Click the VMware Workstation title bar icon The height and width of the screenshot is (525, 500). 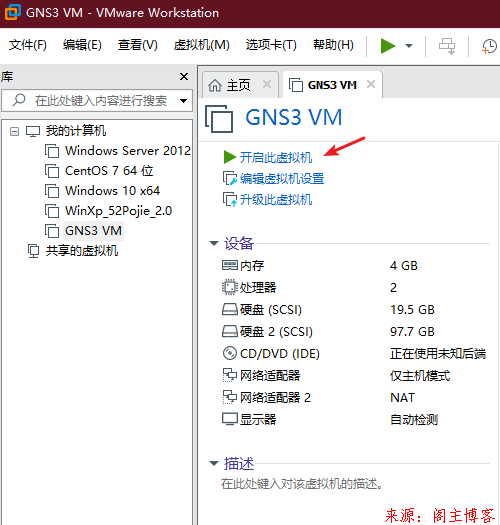[x=12, y=12]
